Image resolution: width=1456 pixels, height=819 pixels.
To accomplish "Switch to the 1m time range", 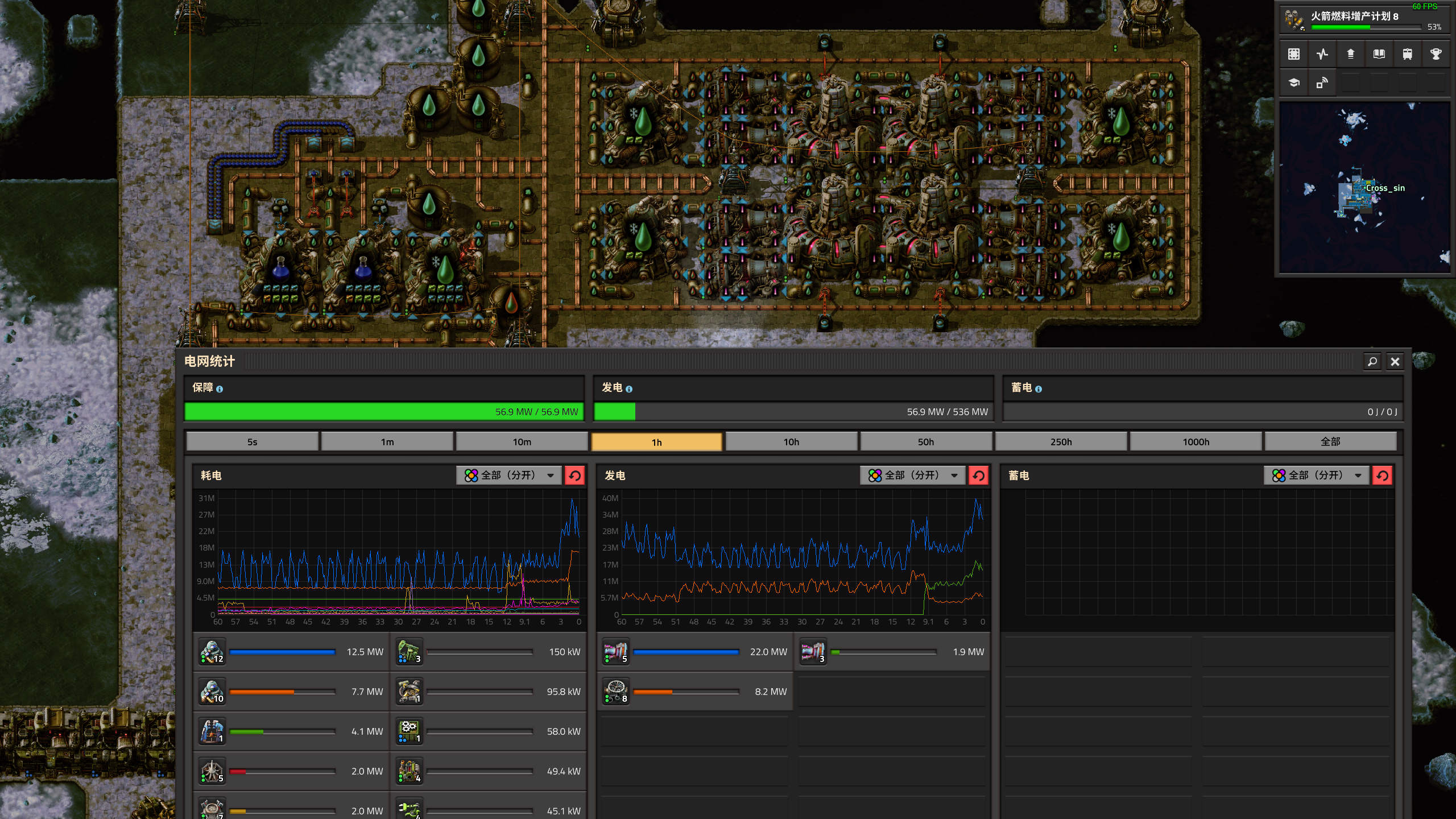I will coord(387,442).
